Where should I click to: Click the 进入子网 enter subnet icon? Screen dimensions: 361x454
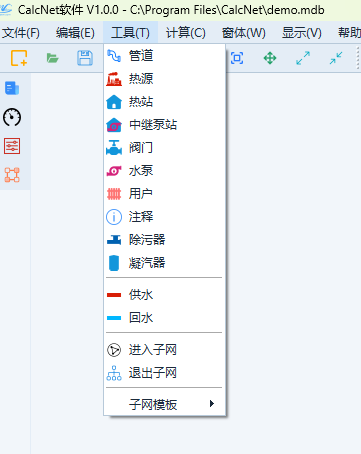click(114, 350)
